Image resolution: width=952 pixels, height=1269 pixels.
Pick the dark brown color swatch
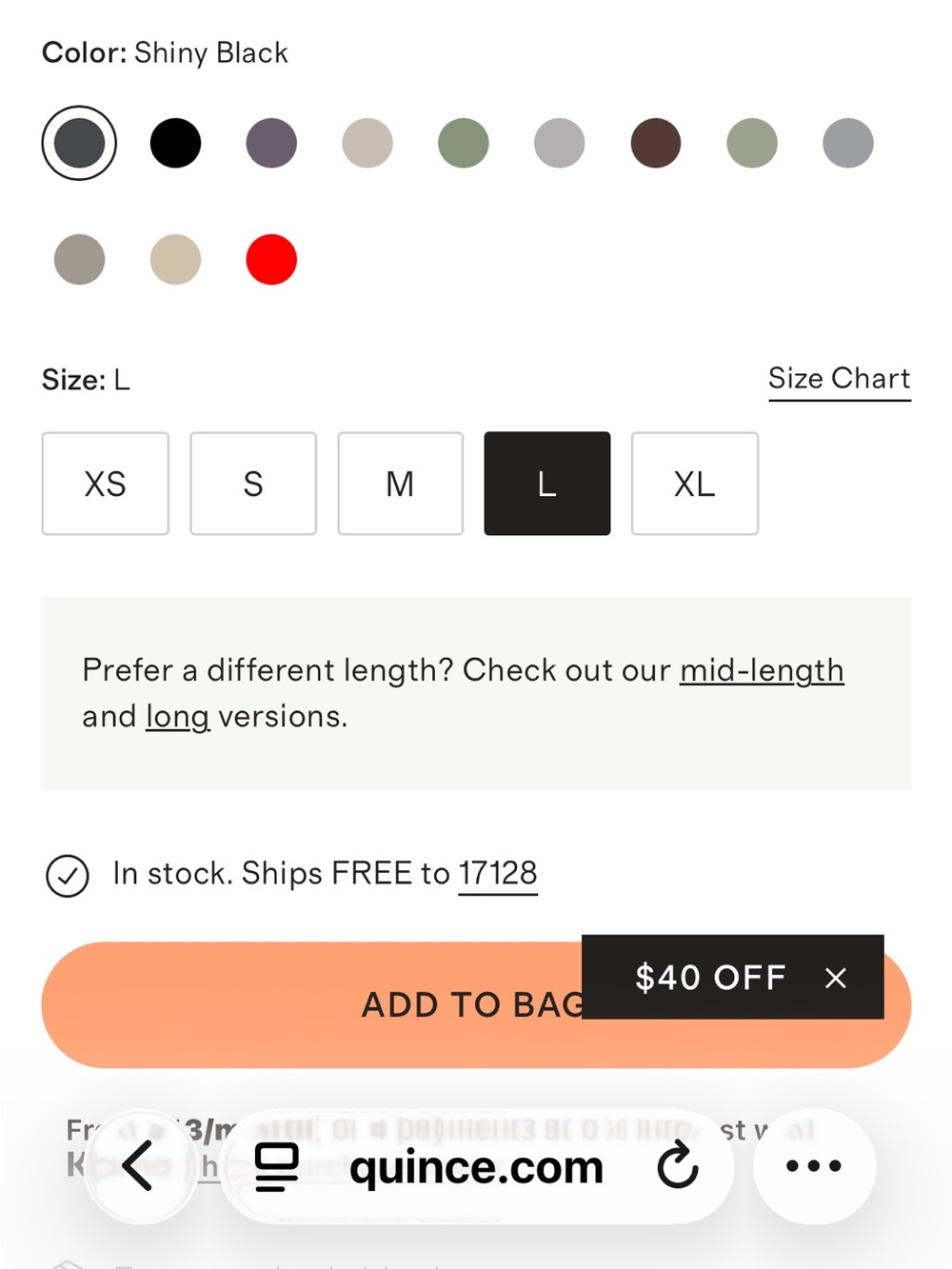pyautogui.click(x=656, y=144)
